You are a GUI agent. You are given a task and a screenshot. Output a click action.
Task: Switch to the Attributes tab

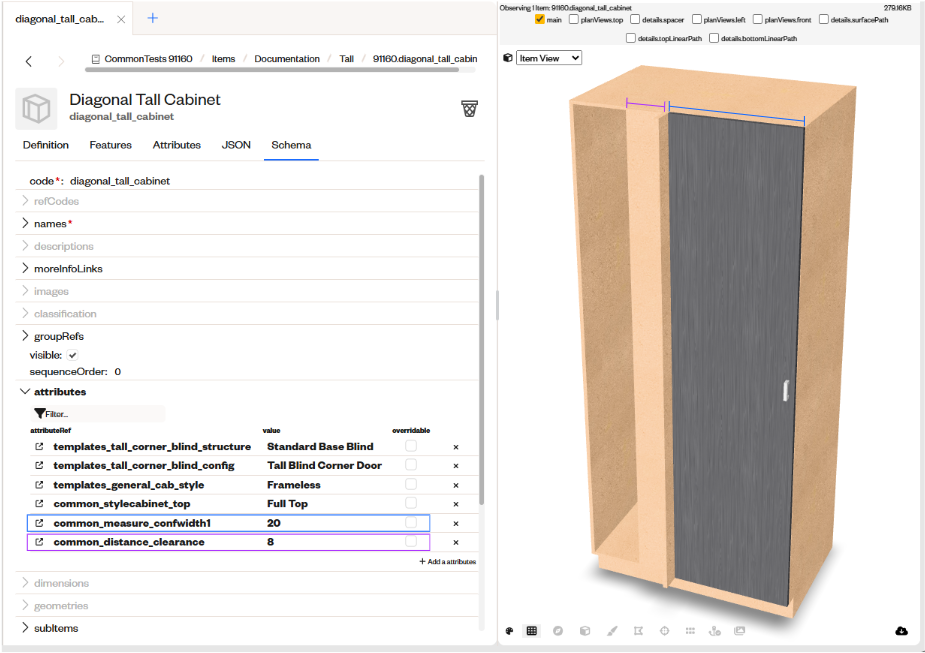click(176, 145)
